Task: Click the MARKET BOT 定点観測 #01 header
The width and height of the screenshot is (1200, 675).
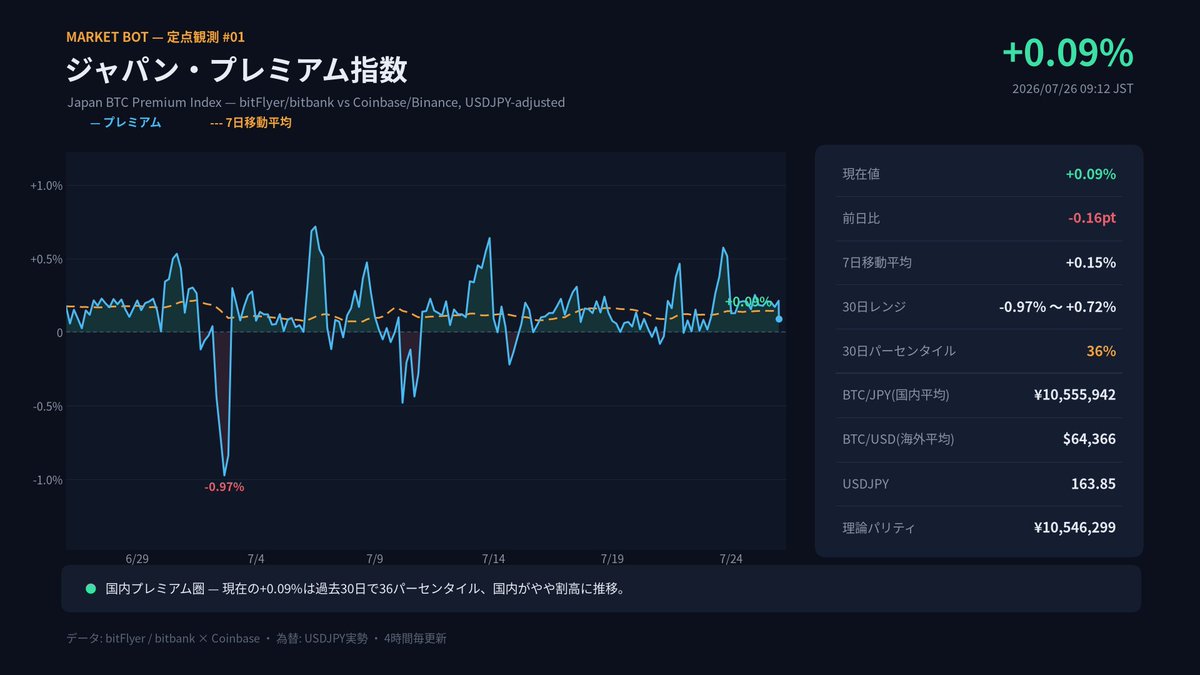Action: pos(155,37)
